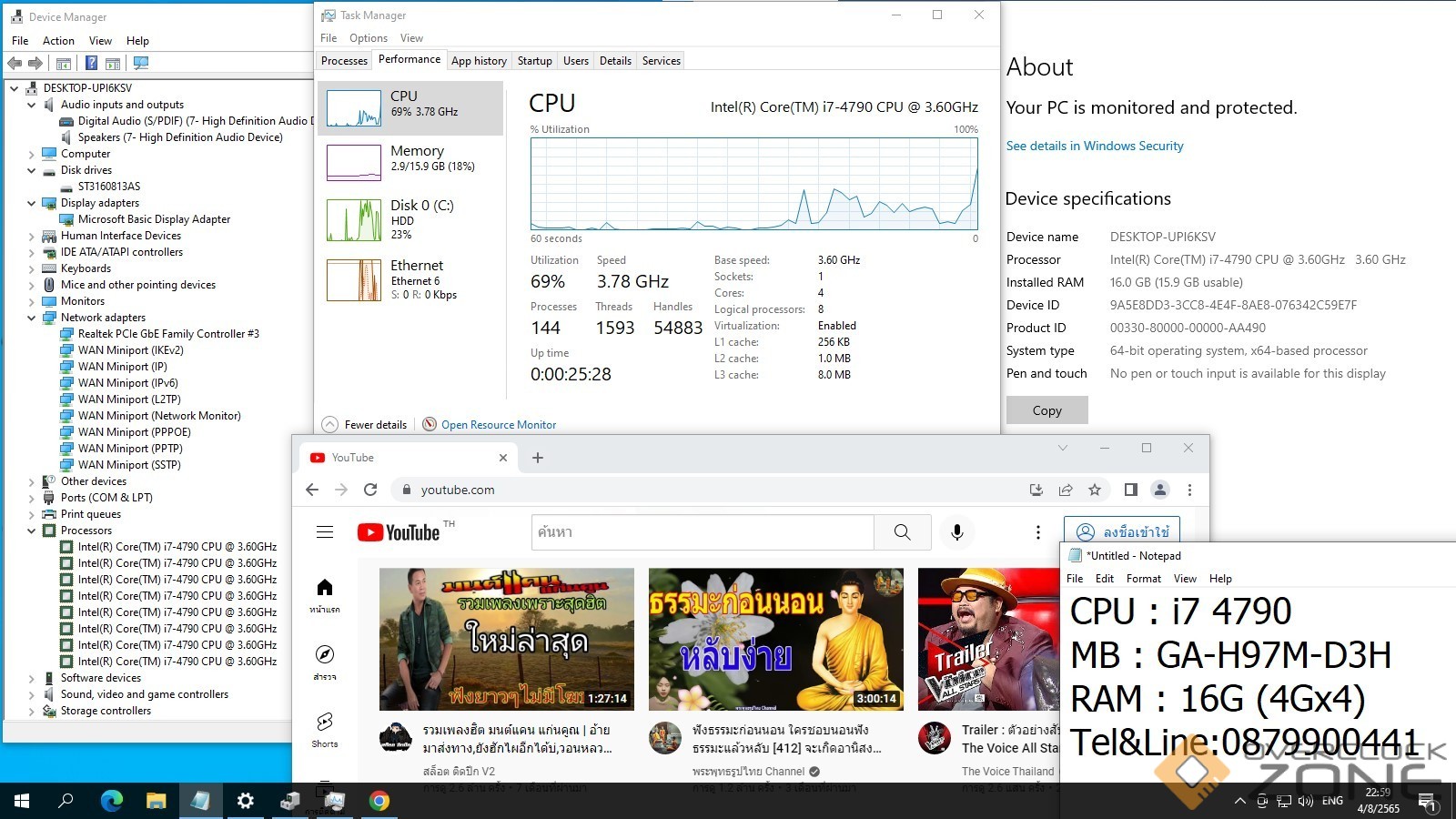Click the taskbar volume speaker icon
The width and height of the screenshot is (1456, 819).
1306,801
